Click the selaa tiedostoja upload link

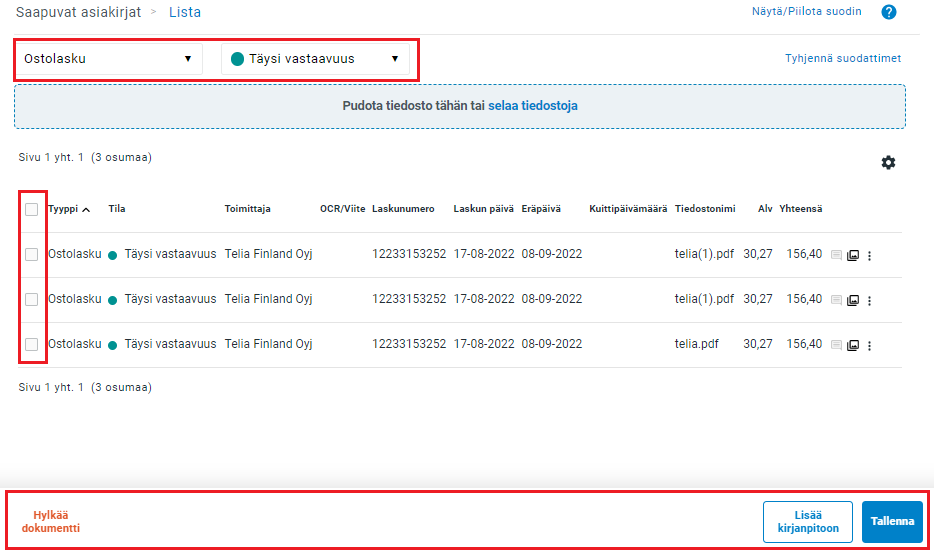(532, 105)
